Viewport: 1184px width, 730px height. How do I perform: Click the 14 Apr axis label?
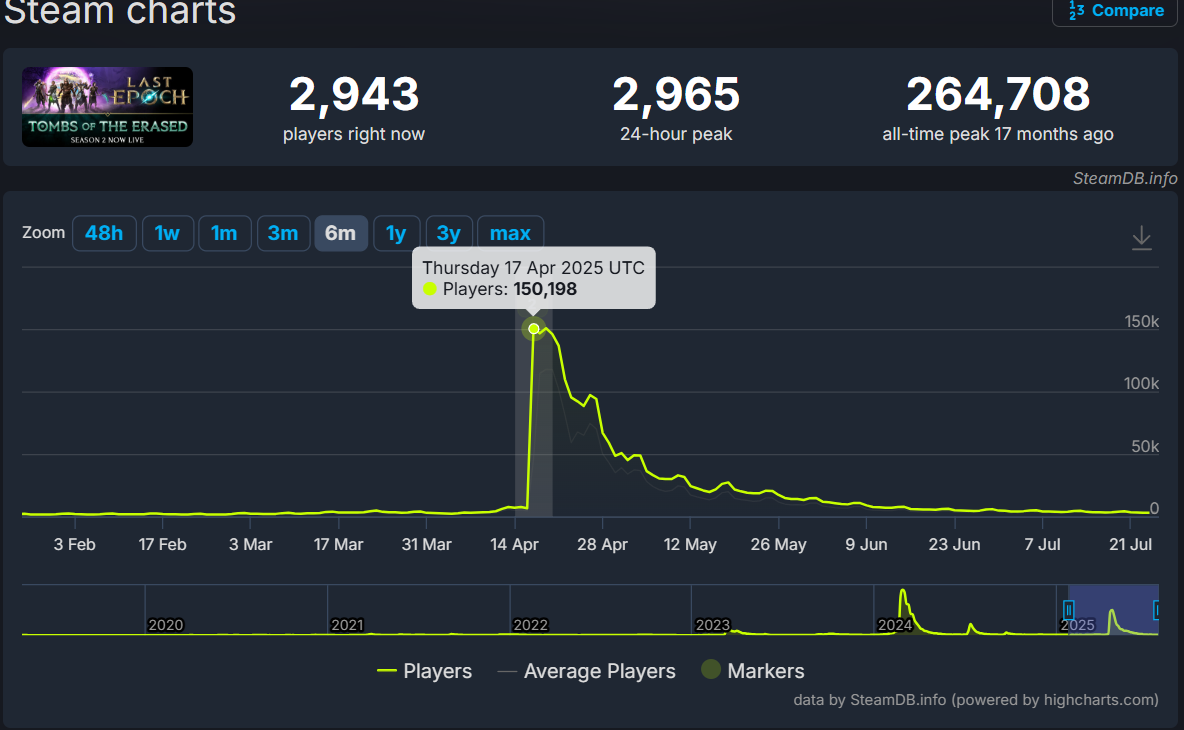(514, 544)
